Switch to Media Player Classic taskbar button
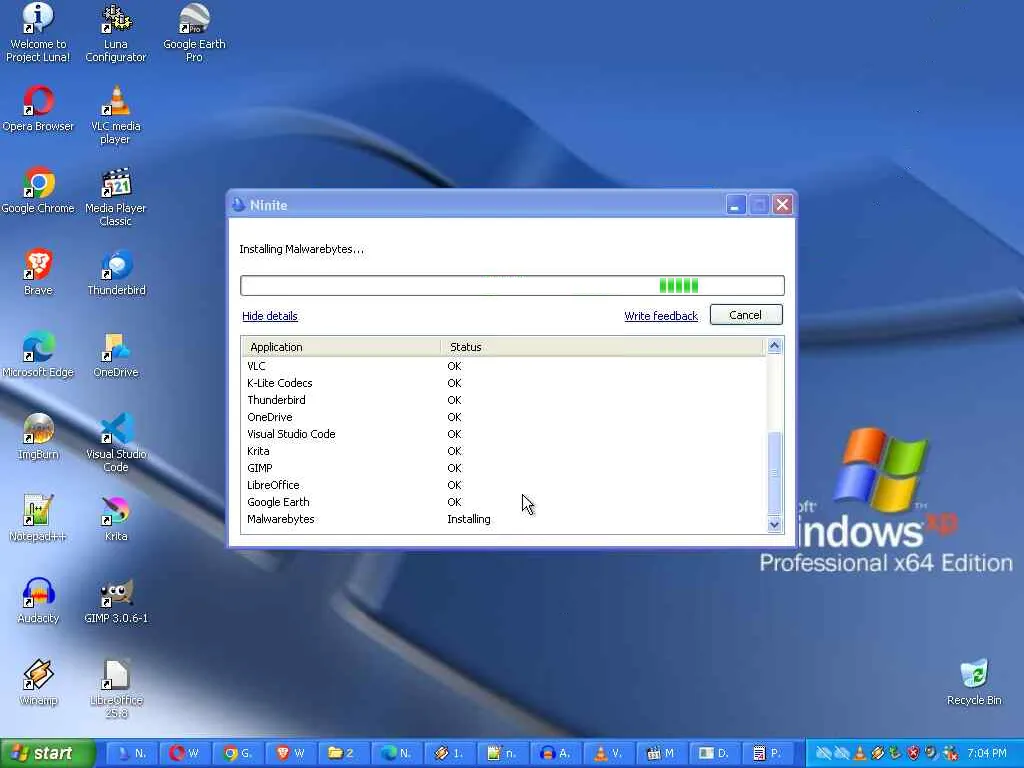1024x768 pixels. [x=662, y=754]
